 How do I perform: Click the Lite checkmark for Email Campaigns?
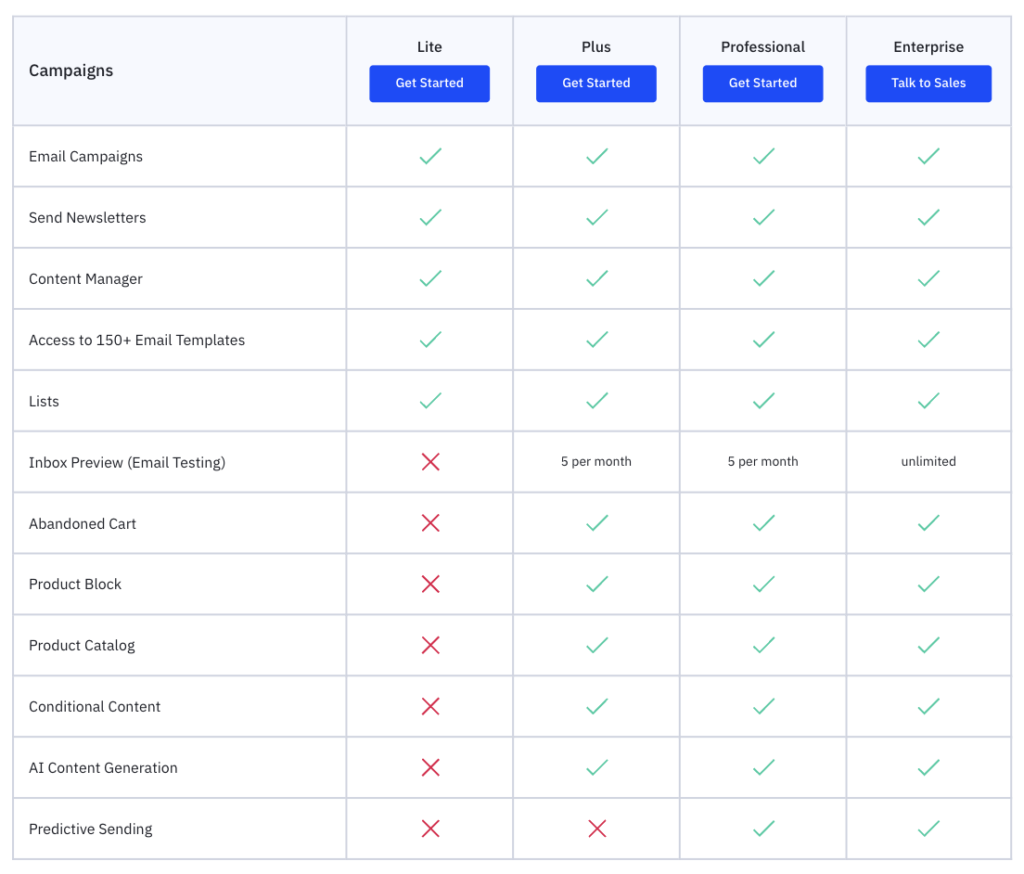pyautogui.click(x=430, y=156)
